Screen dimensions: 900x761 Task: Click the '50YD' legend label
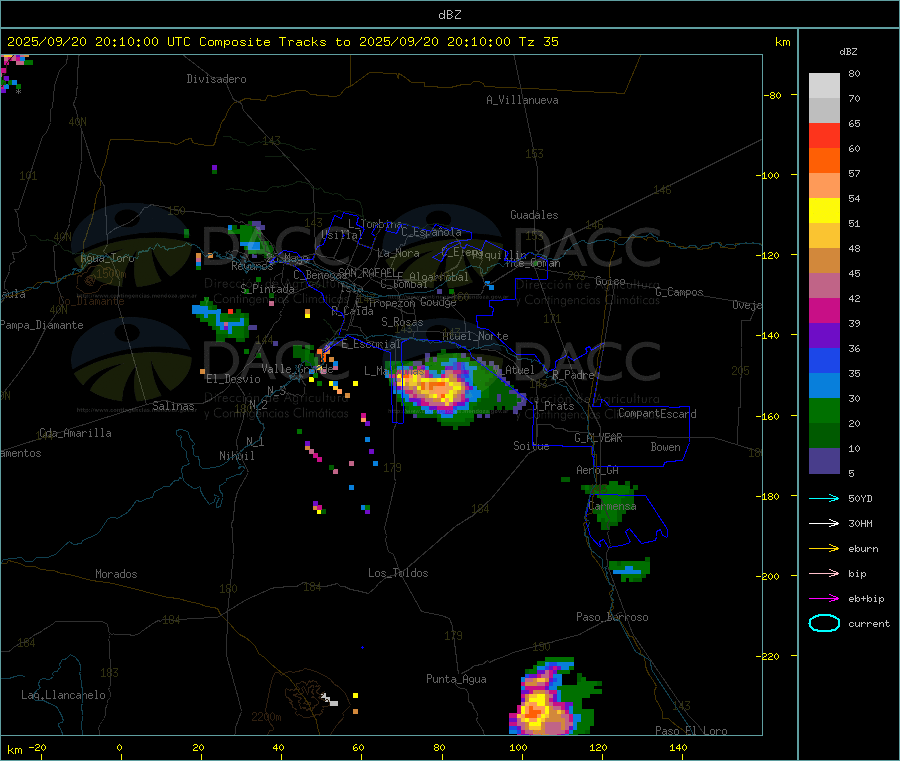[x=860, y=498]
